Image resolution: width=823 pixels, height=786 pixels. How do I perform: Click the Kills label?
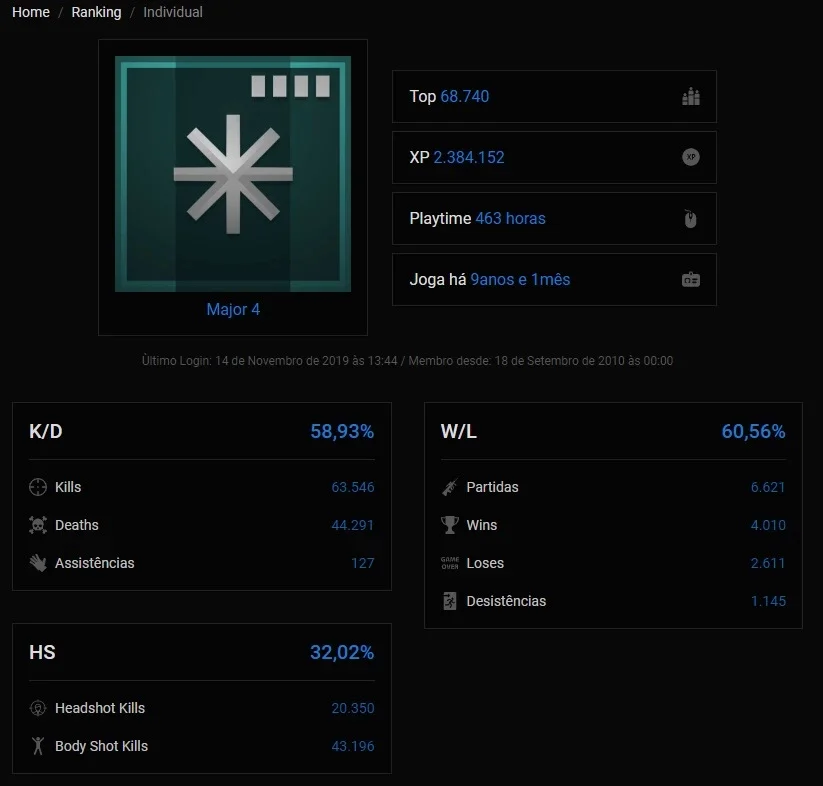point(68,487)
